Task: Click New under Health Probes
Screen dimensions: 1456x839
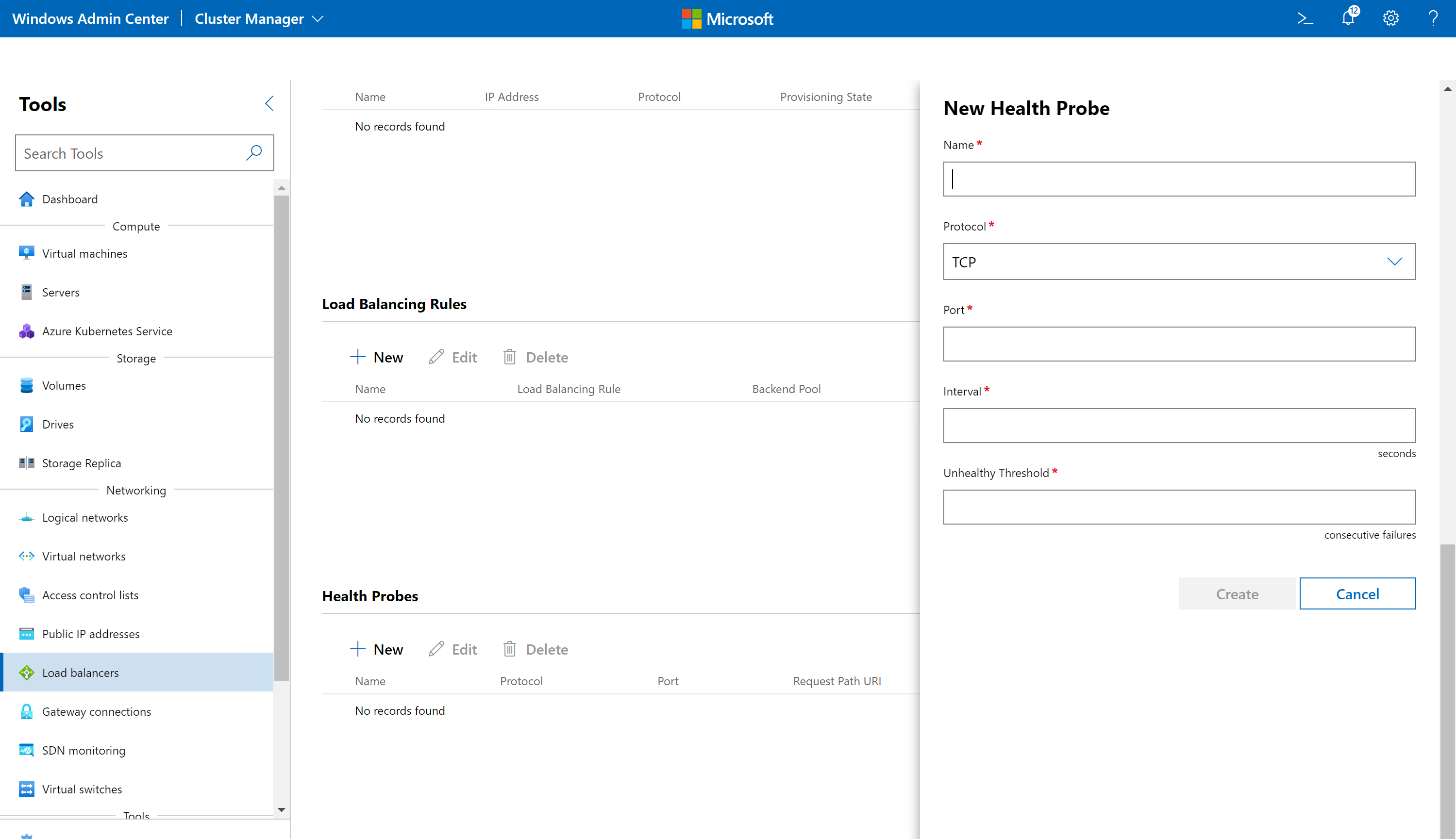Action: 376,649
